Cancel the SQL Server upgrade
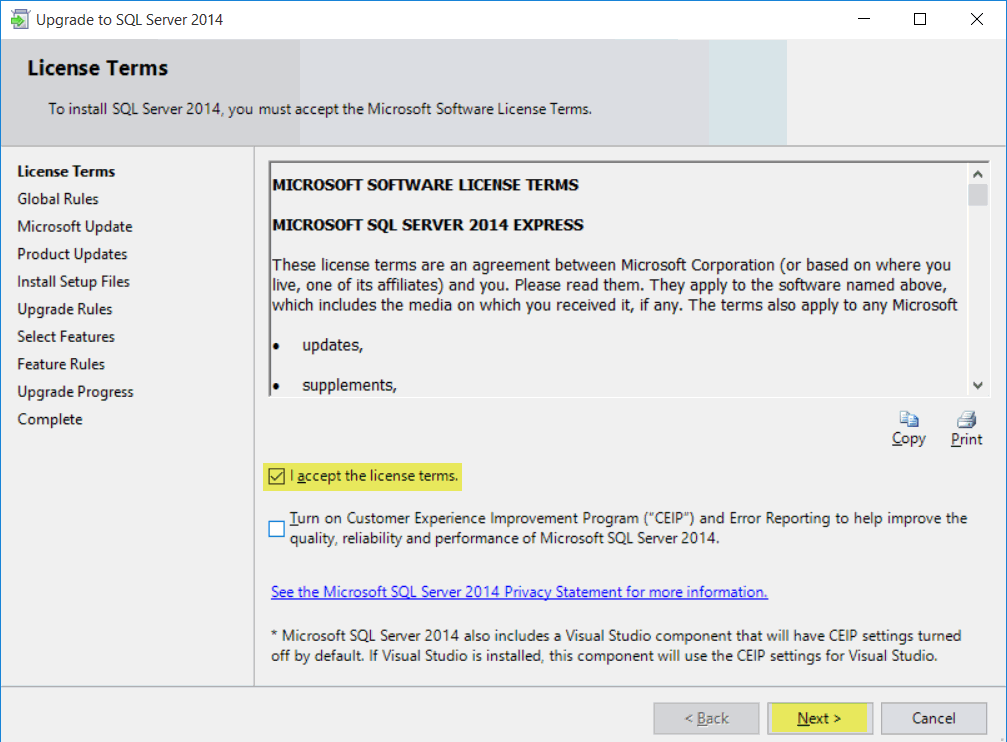 (x=934, y=718)
